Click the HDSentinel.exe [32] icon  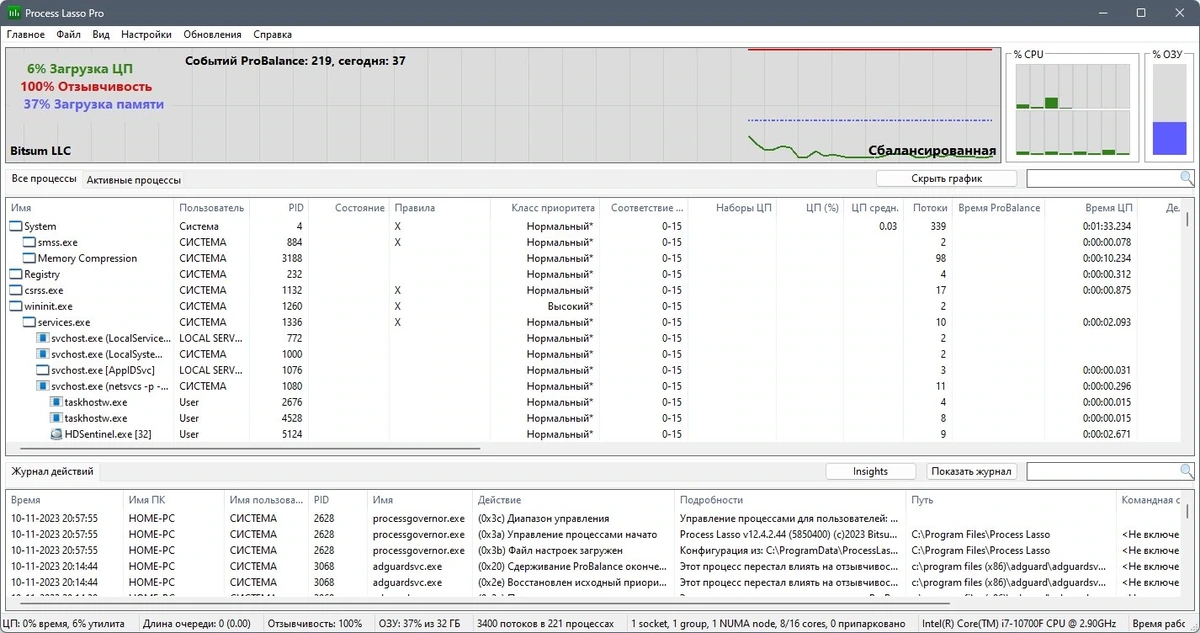click(57, 435)
